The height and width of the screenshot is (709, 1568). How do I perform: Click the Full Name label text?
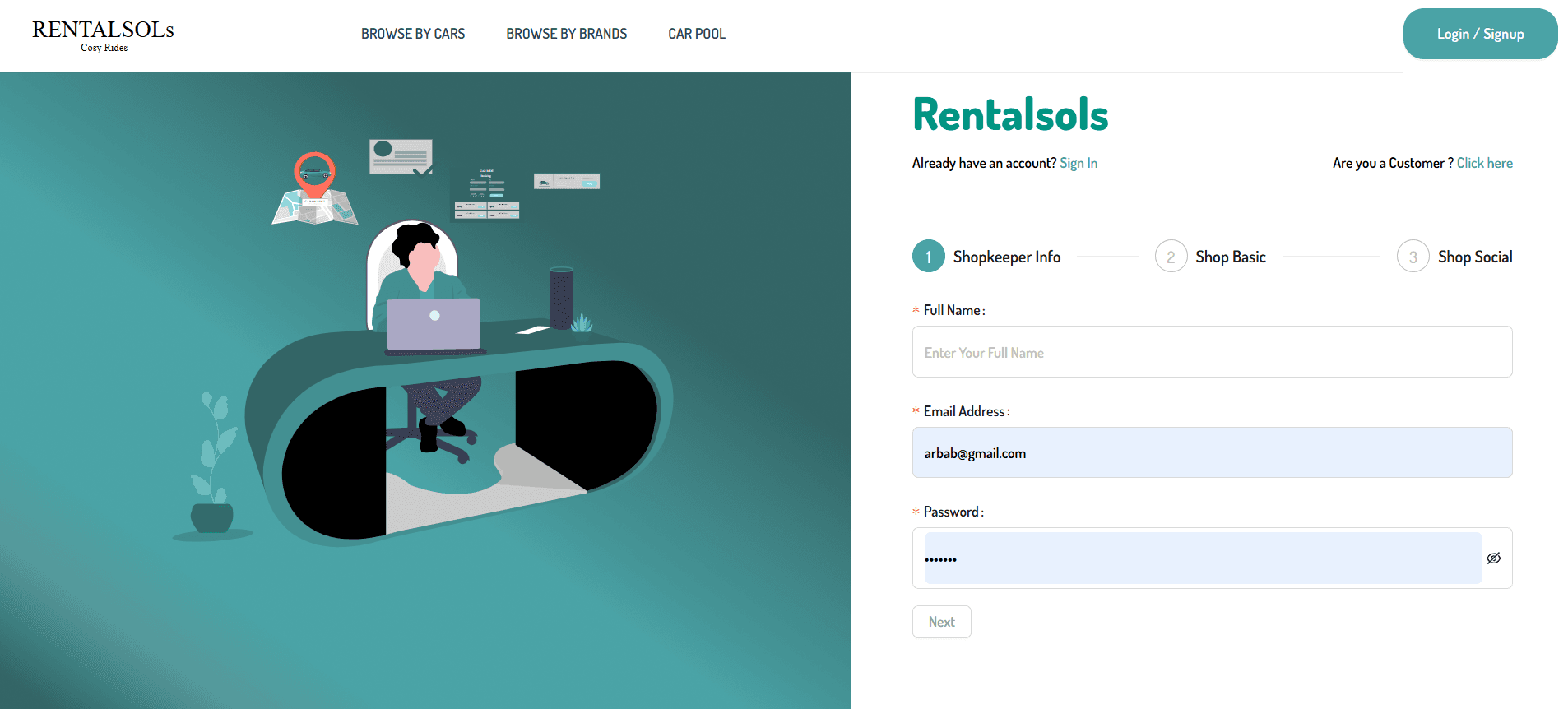click(x=953, y=310)
